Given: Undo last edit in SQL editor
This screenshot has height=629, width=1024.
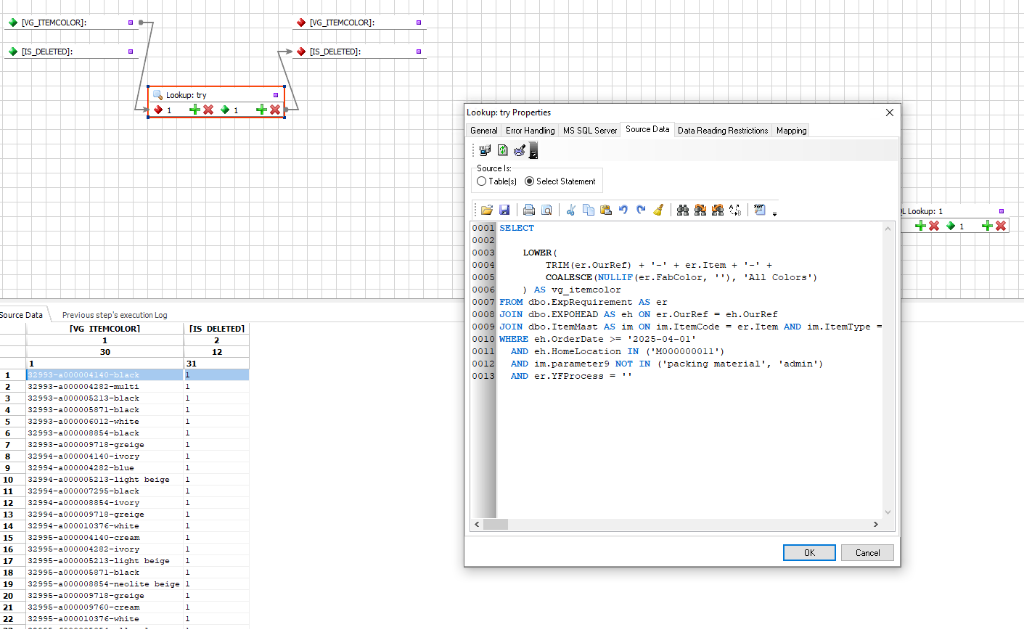Looking at the screenshot, I should (623, 210).
